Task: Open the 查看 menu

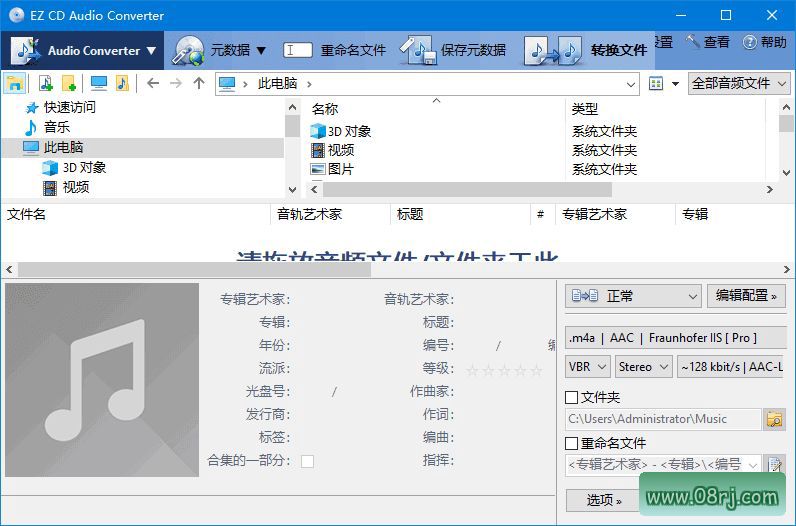Action: [x=707, y=42]
